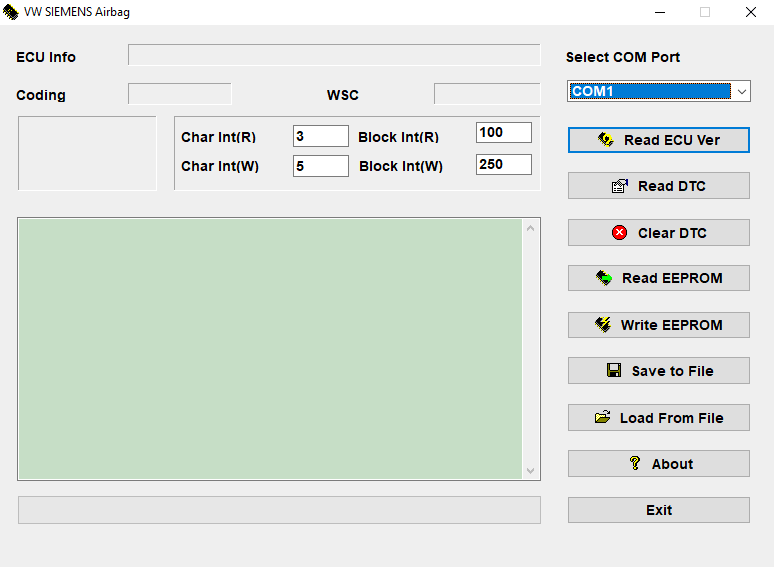Click the Write EEPROM chip icon
This screenshot has height=567, width=774.
pos(603,324)
